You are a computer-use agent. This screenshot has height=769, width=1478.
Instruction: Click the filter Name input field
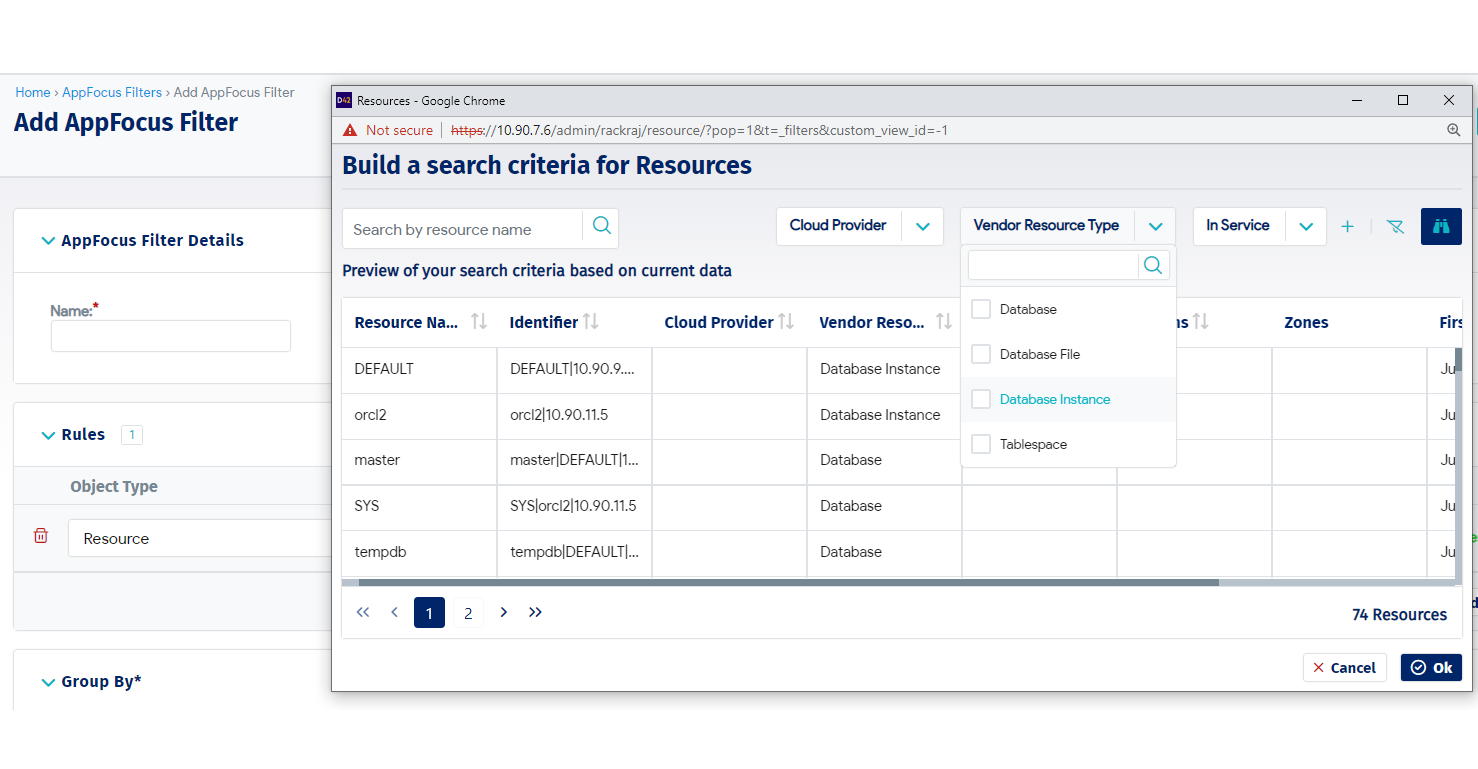(x=171, y=336)
